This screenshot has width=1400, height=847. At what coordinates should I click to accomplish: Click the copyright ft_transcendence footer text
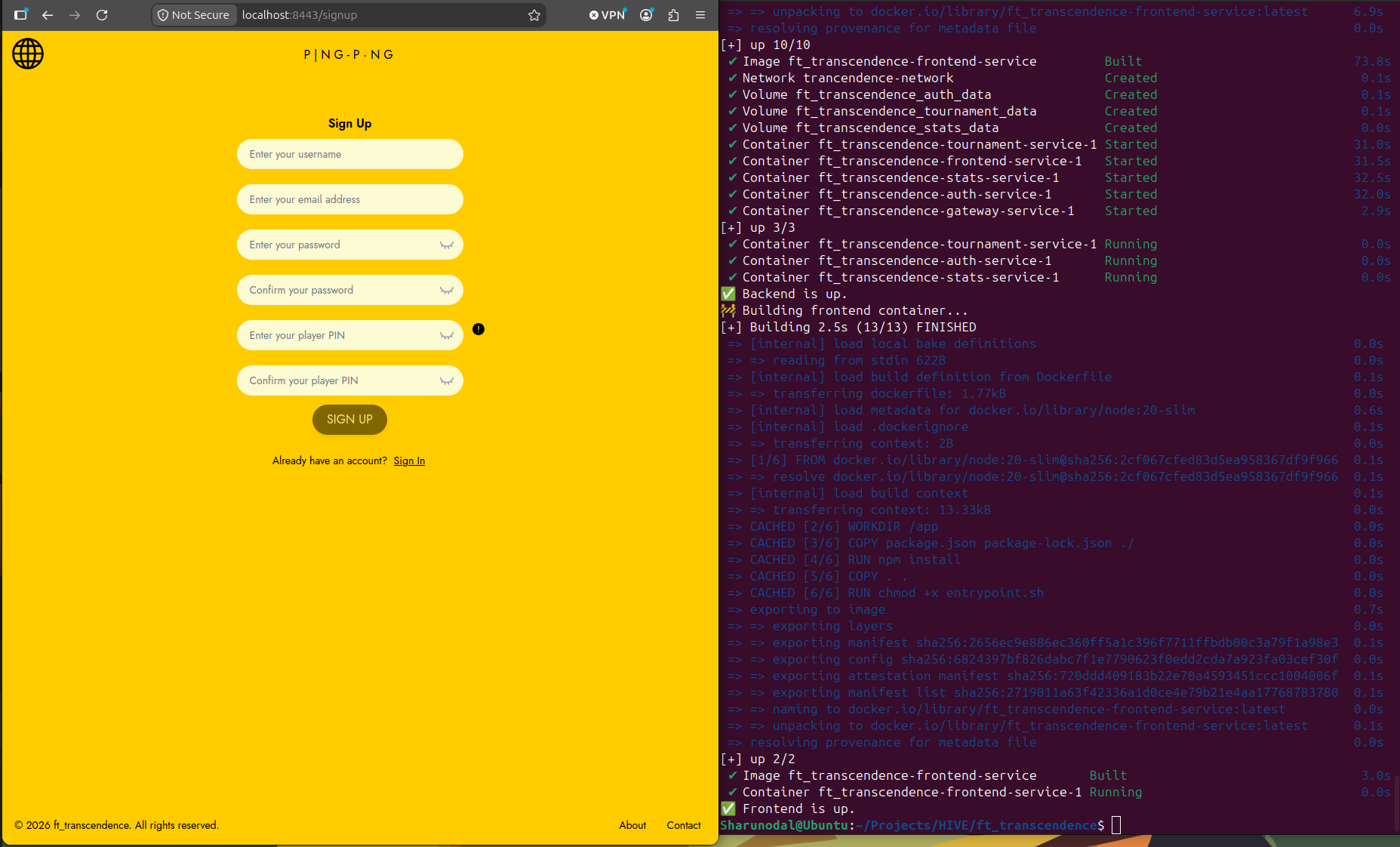pos(116,825)
